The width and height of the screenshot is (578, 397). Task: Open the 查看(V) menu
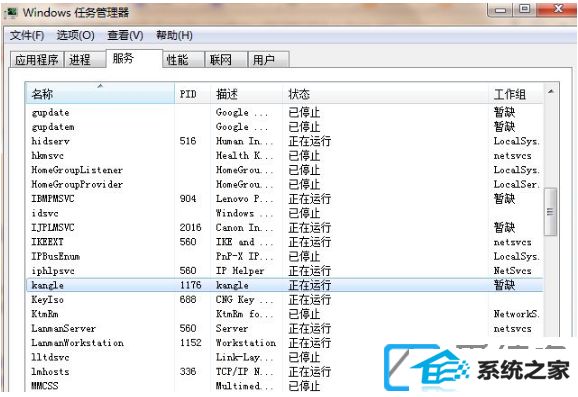(x=125, y=35)
